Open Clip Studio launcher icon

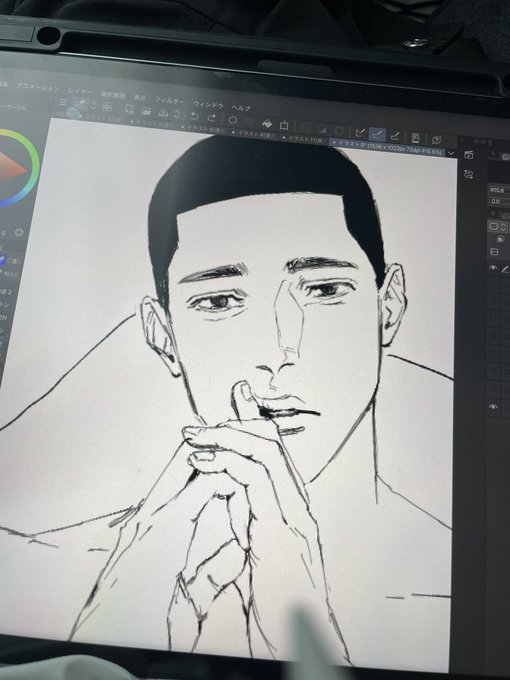click(107, 106)
